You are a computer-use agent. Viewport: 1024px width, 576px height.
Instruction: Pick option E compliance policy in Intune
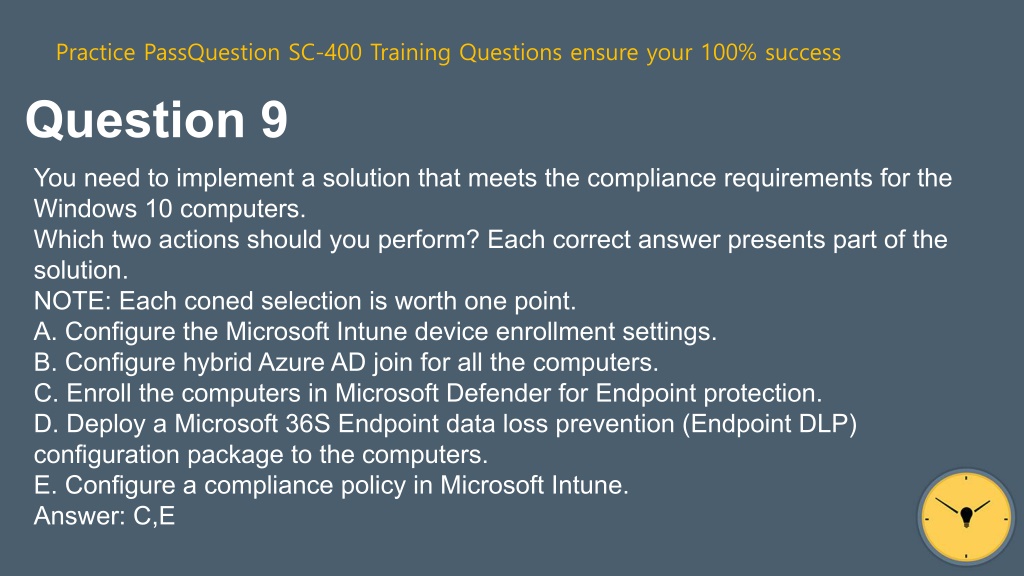(x=331, y=485)
